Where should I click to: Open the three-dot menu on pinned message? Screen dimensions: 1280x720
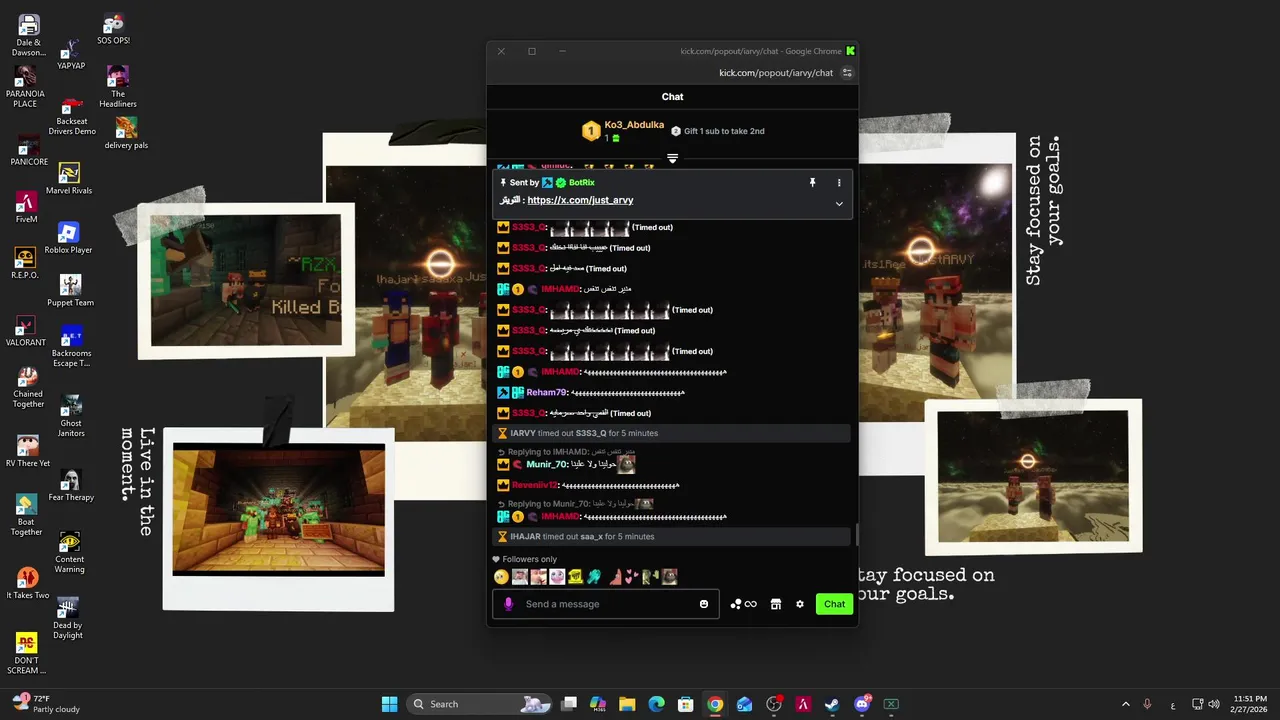coord(839,183)
